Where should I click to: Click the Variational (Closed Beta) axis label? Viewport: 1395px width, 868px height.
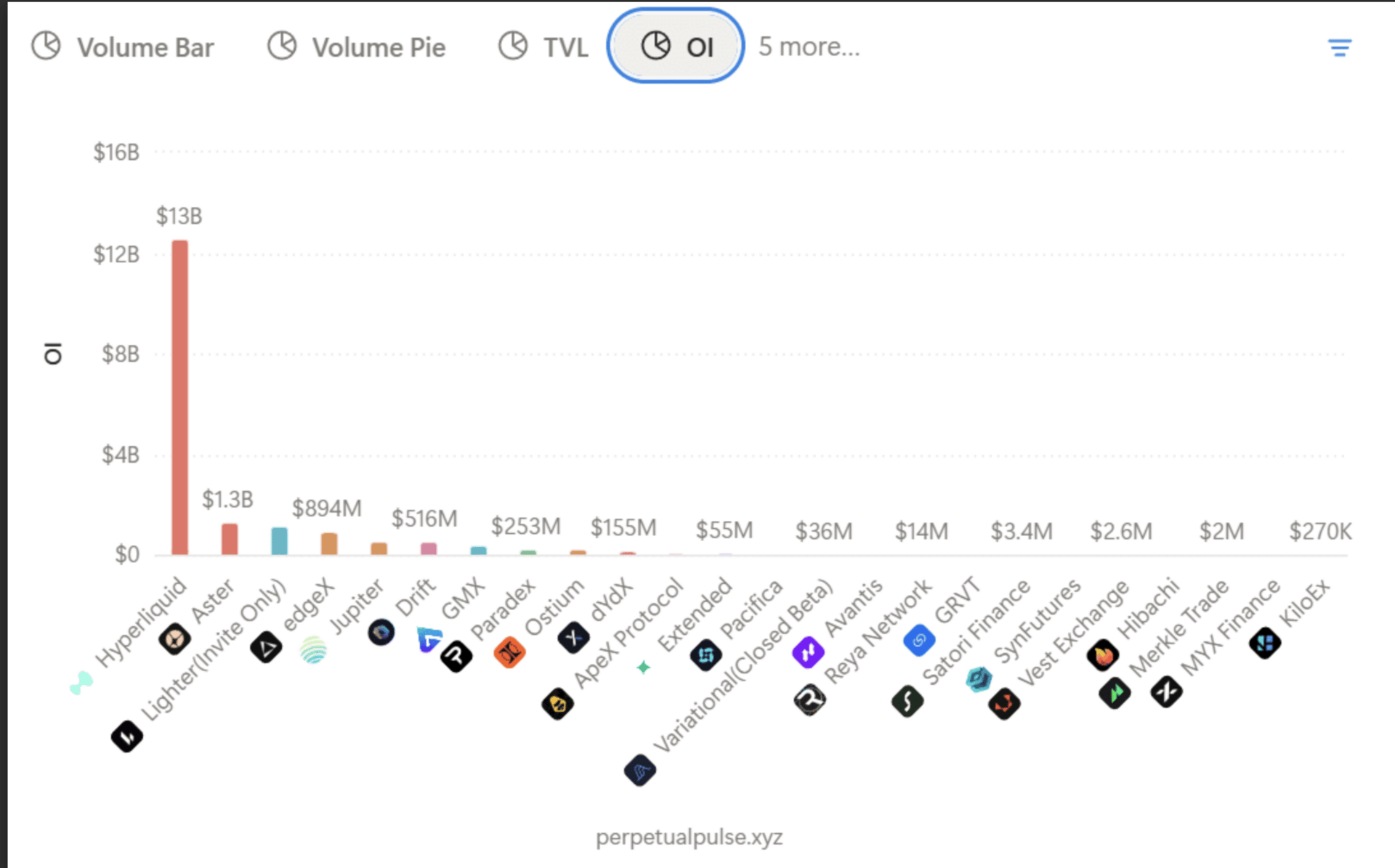743,666
